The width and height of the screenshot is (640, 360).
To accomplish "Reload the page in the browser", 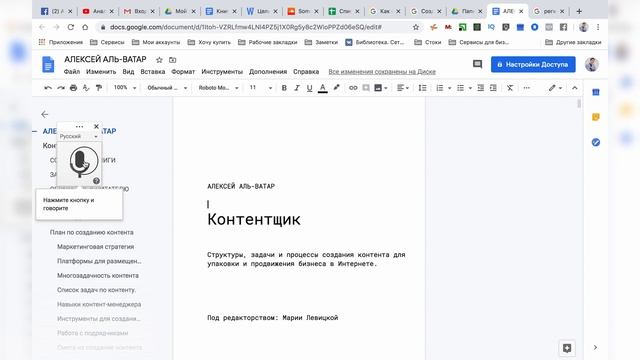I will tap(71, 27).
